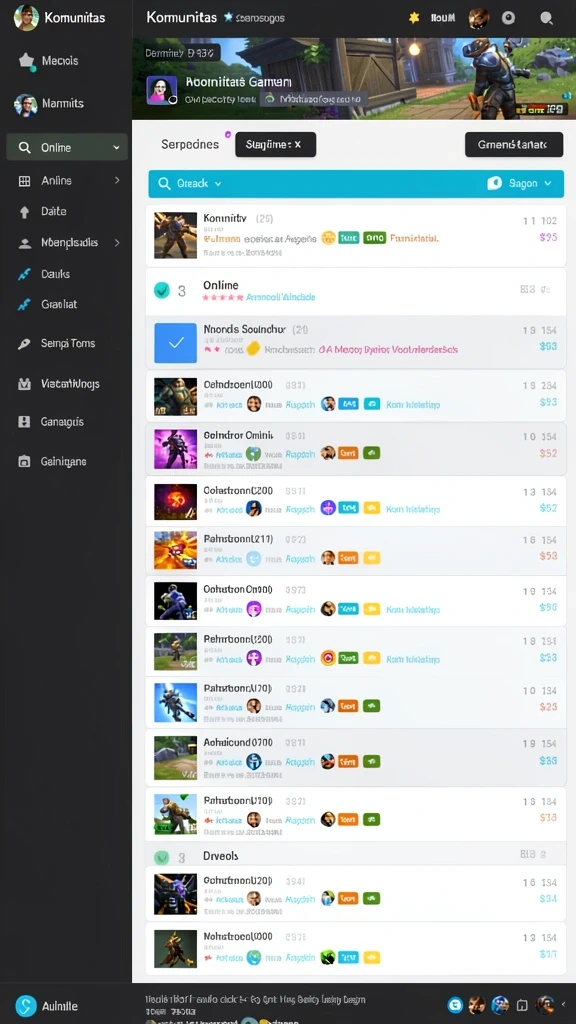Select Sempi Toms in the sidebar
Screen dimensions: 576x1024
(68, 344)
